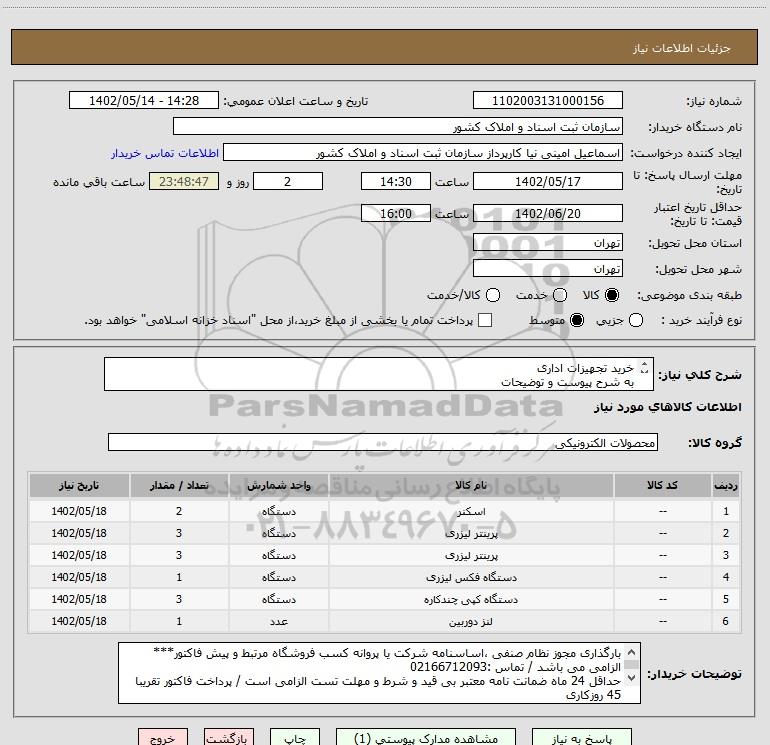Click the تاریخ نیاز column header
The width and height of the screenshot is (770, 745).
point(79,485)
